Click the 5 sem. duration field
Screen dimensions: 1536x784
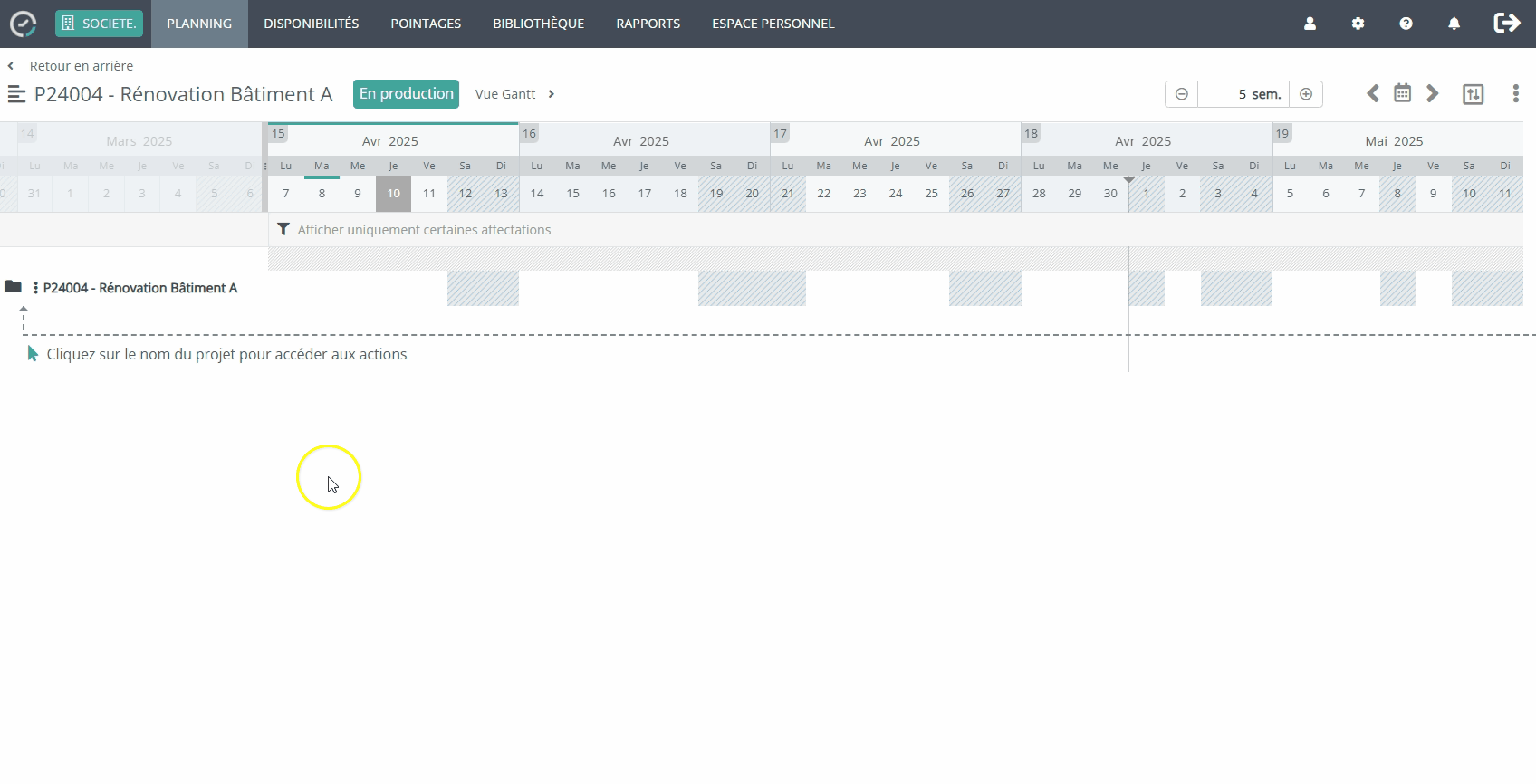(1243, 94)
